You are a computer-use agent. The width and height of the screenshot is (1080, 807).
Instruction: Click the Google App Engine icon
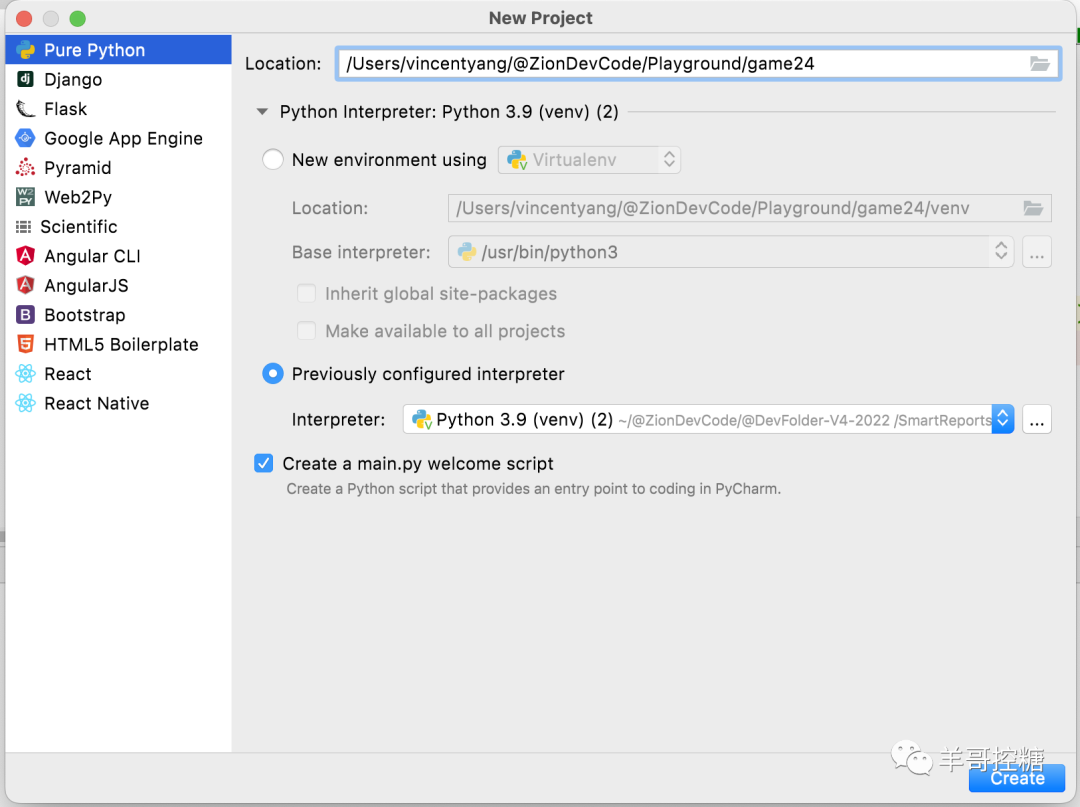point(25,138)
